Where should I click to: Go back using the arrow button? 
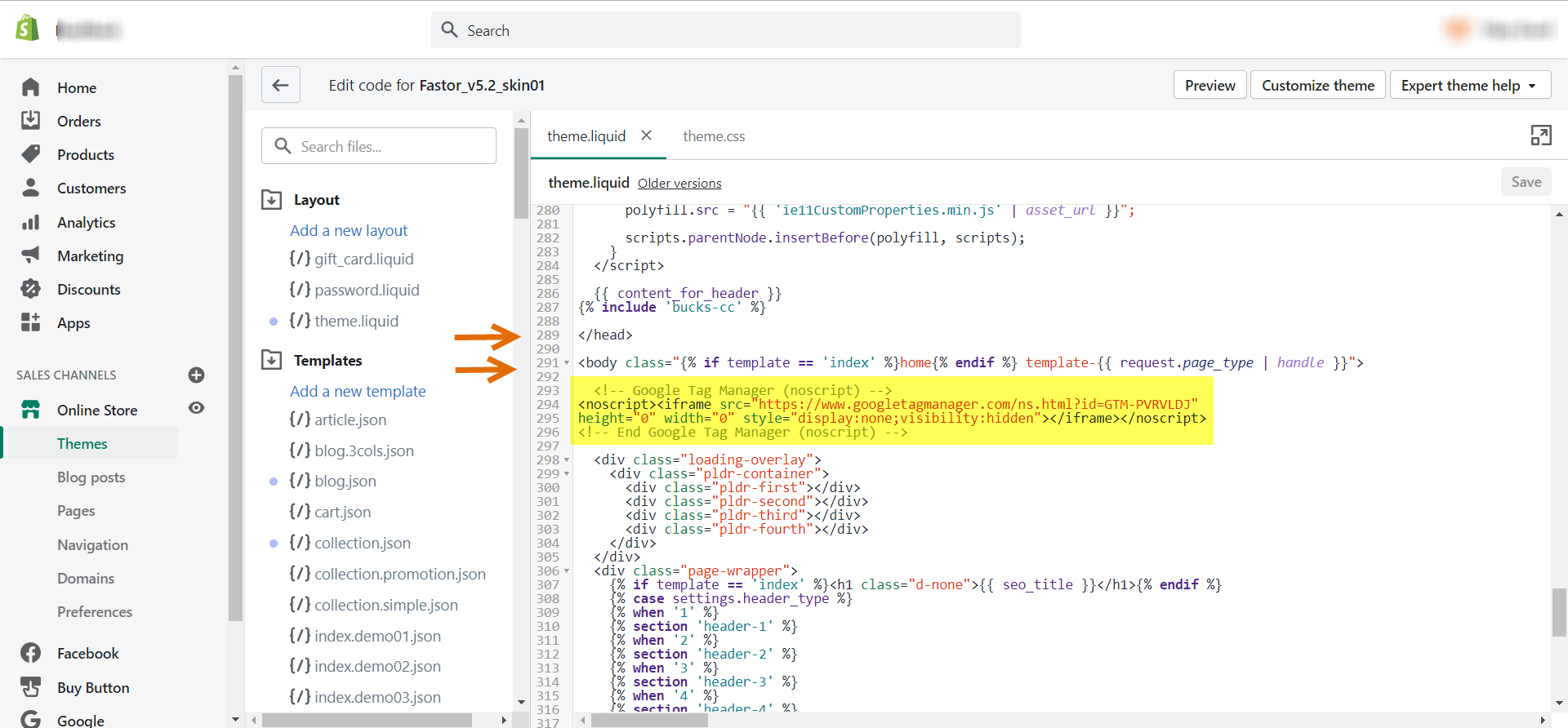pos(280,85)
